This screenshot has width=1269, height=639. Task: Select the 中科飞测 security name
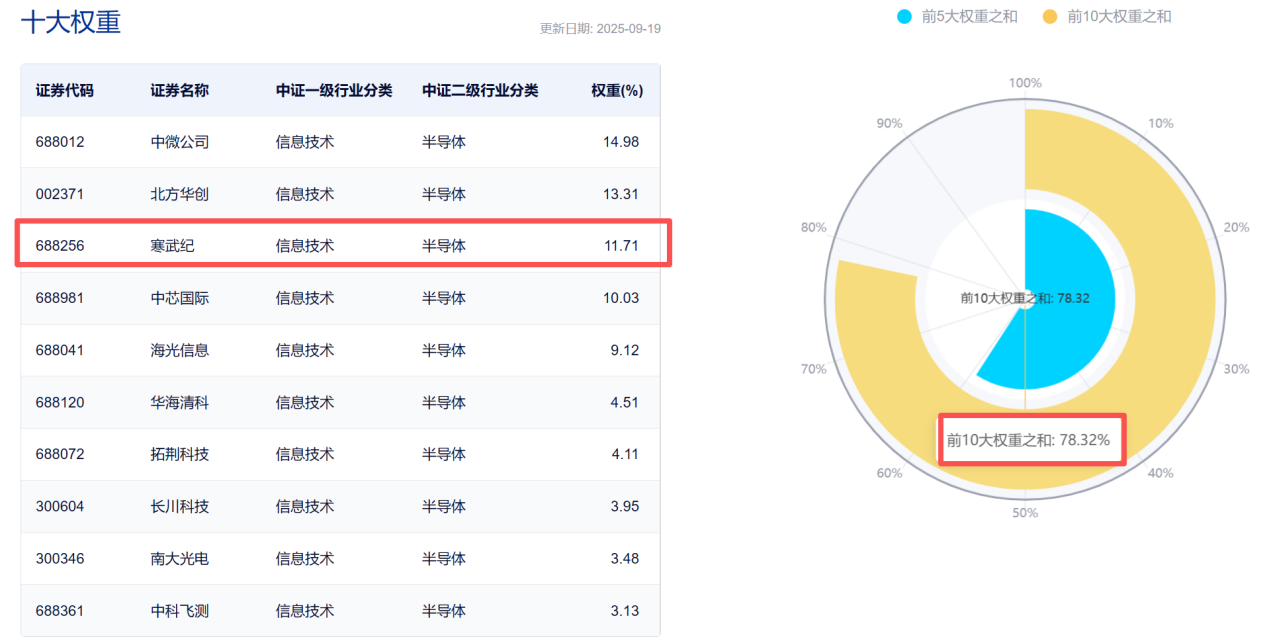pyautogui.click(x=180, y=610)
